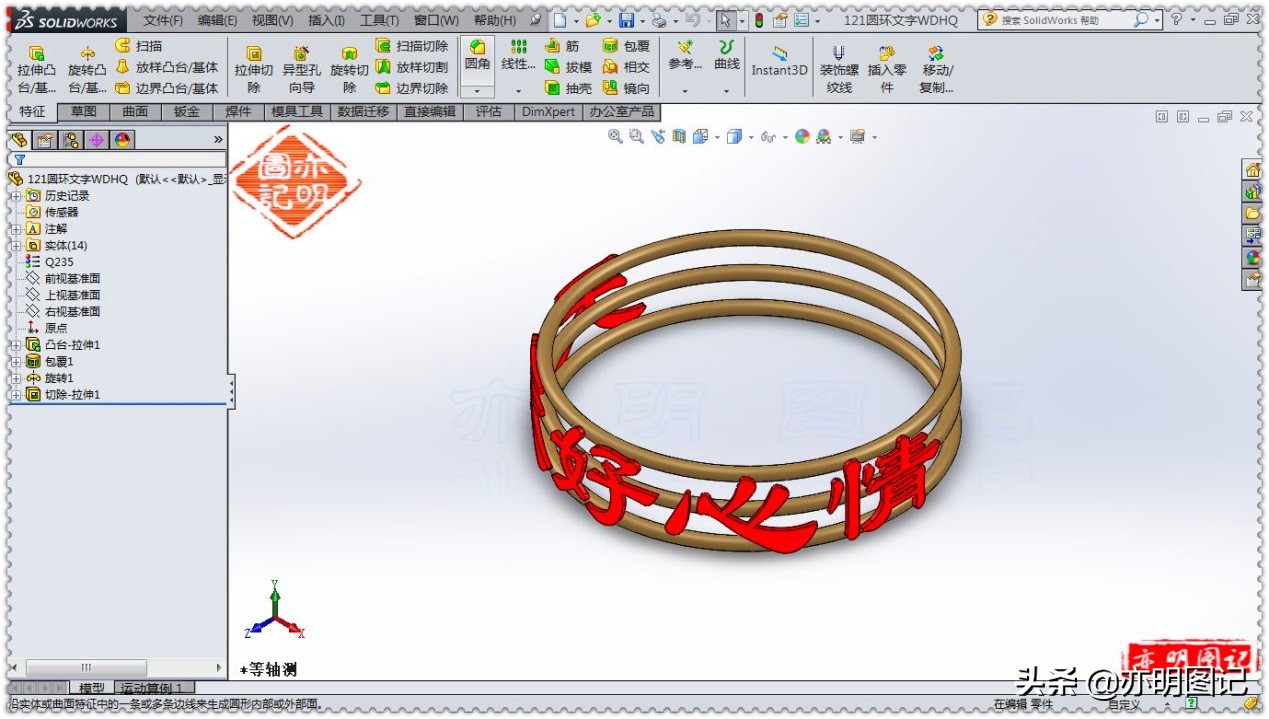This screenshot has width=1269, height=719.
Task: Open the display style dropdown in the view toolbar
Action: (x=751, y=137)
